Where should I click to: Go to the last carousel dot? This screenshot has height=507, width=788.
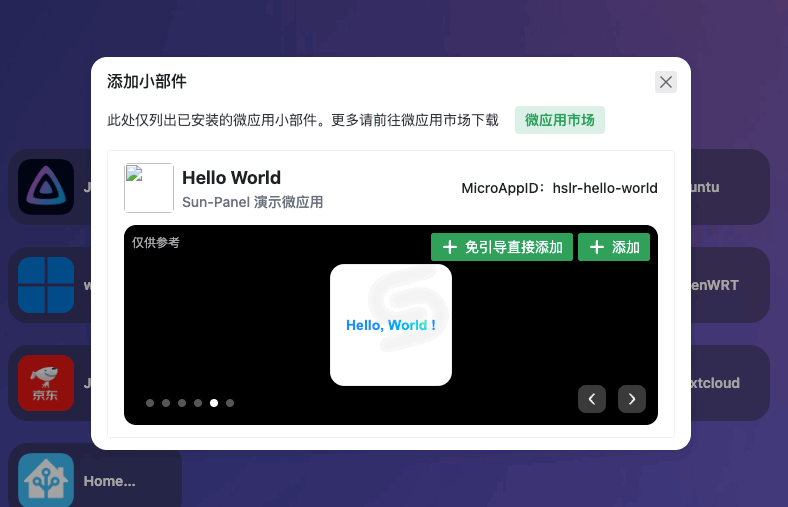[230, 403]
